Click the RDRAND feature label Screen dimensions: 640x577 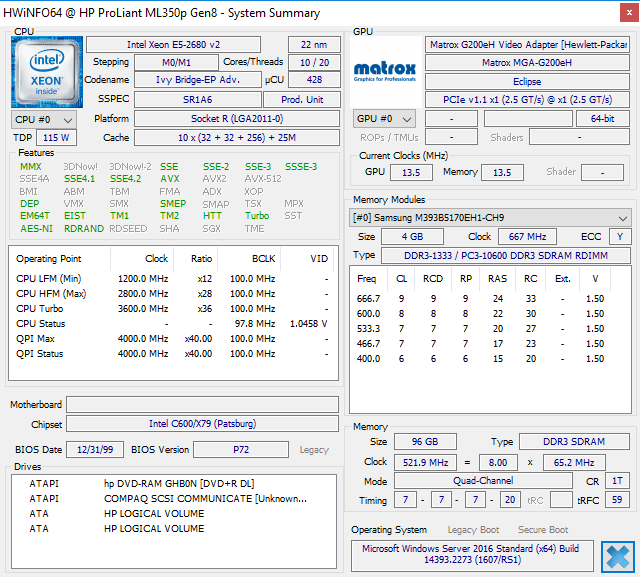tap(84, 229)
